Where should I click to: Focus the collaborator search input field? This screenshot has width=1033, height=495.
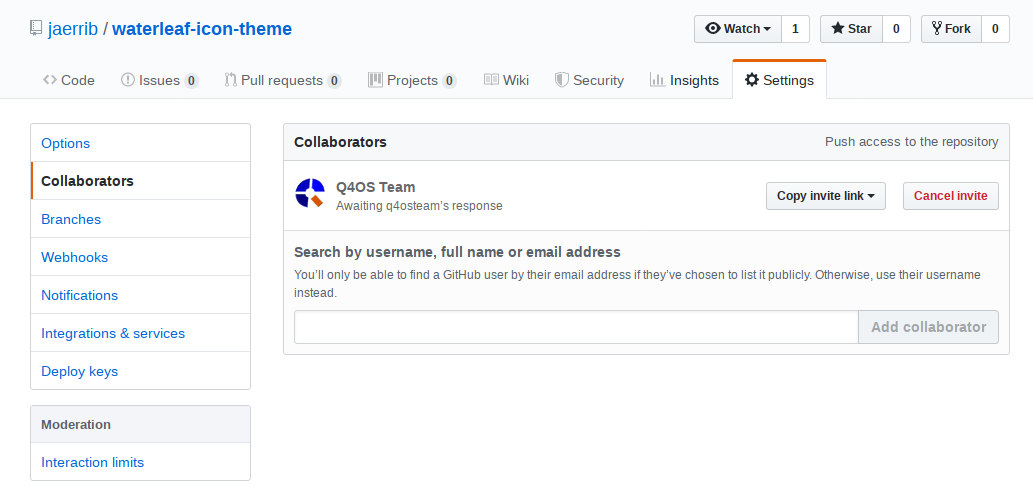coord(576,327)
